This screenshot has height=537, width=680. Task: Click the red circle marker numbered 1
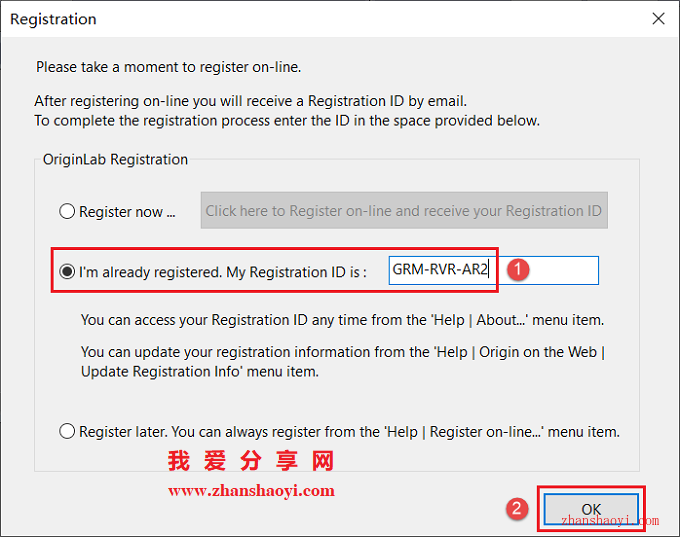(518, 269)
